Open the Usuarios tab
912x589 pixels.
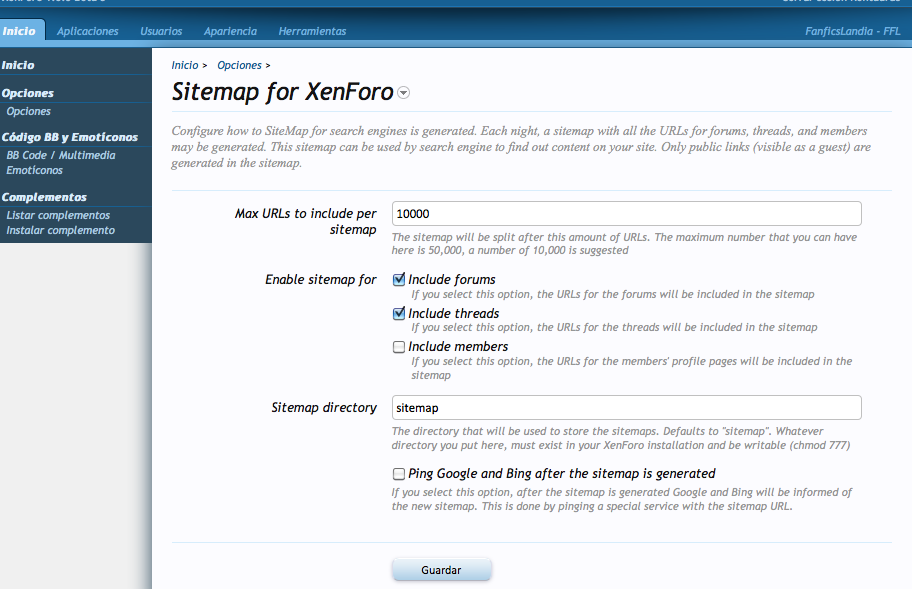tap(161, 31)
